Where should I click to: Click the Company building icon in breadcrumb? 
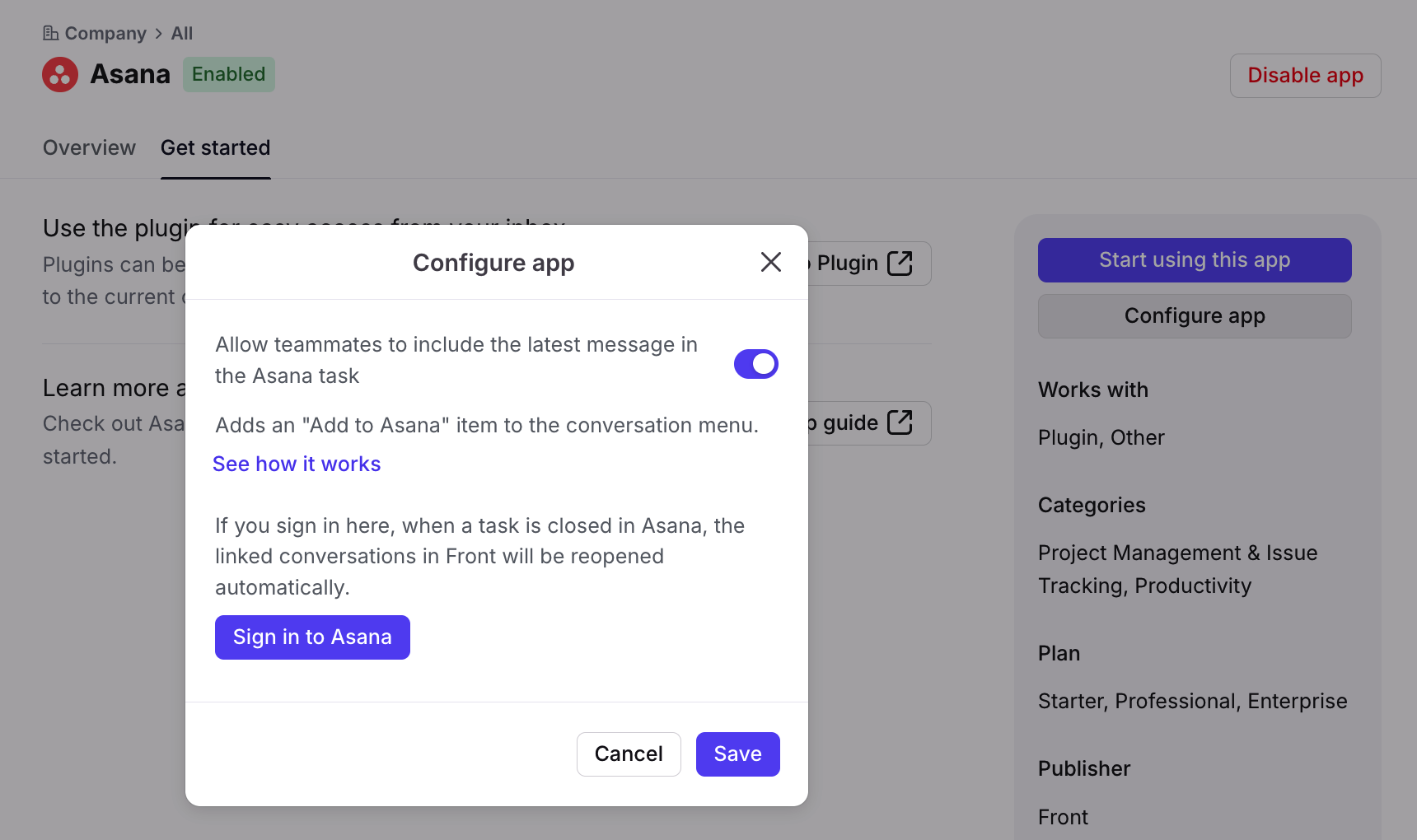click(50, 33)
